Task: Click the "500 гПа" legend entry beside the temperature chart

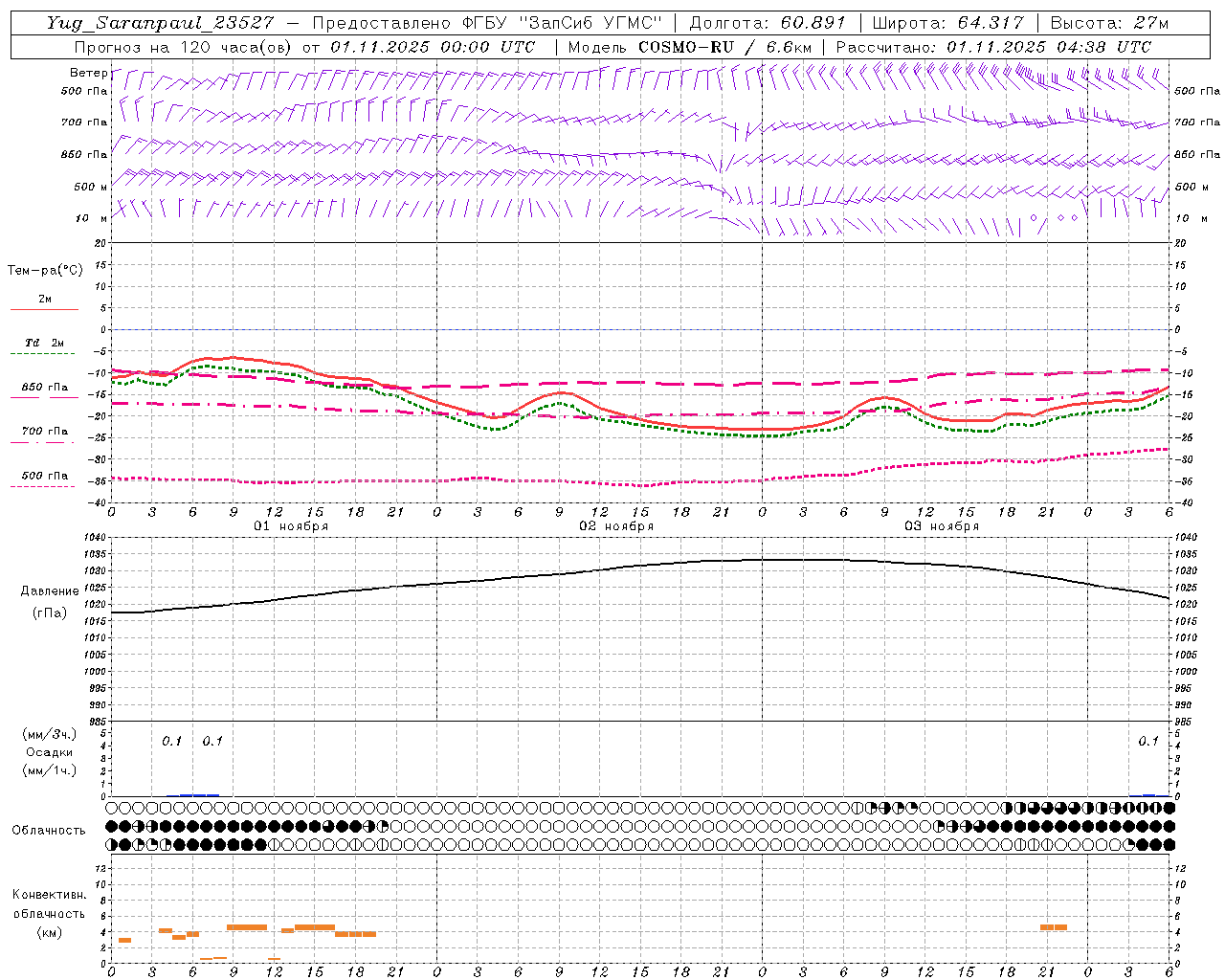Action: 45,476
